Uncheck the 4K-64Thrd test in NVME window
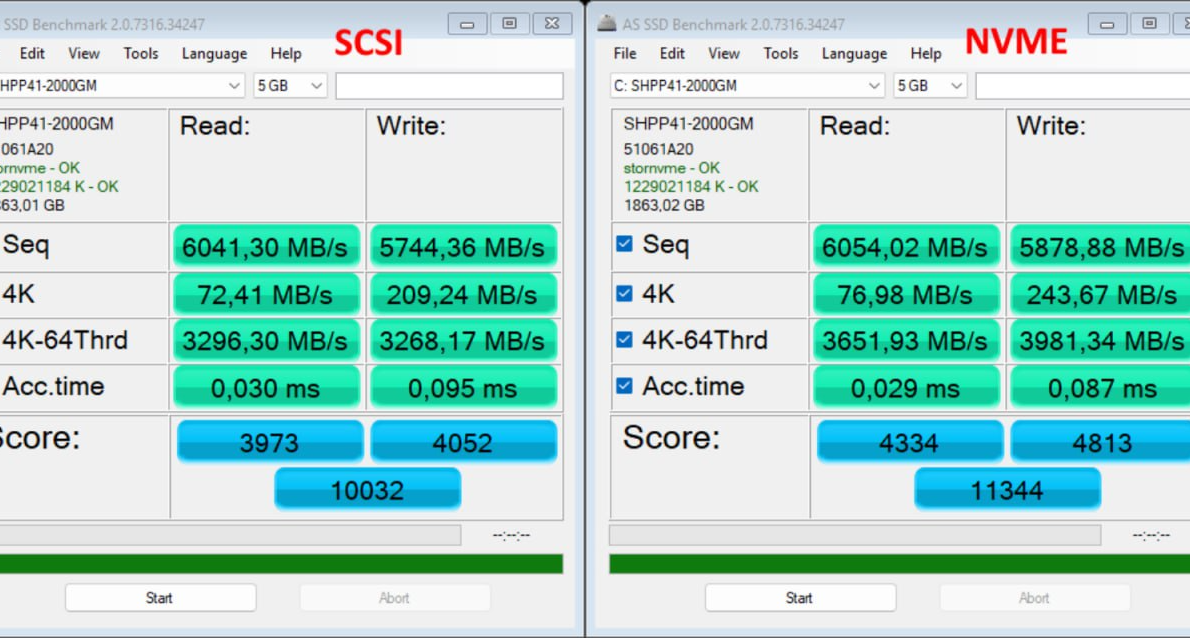 (x=625, y=340)
